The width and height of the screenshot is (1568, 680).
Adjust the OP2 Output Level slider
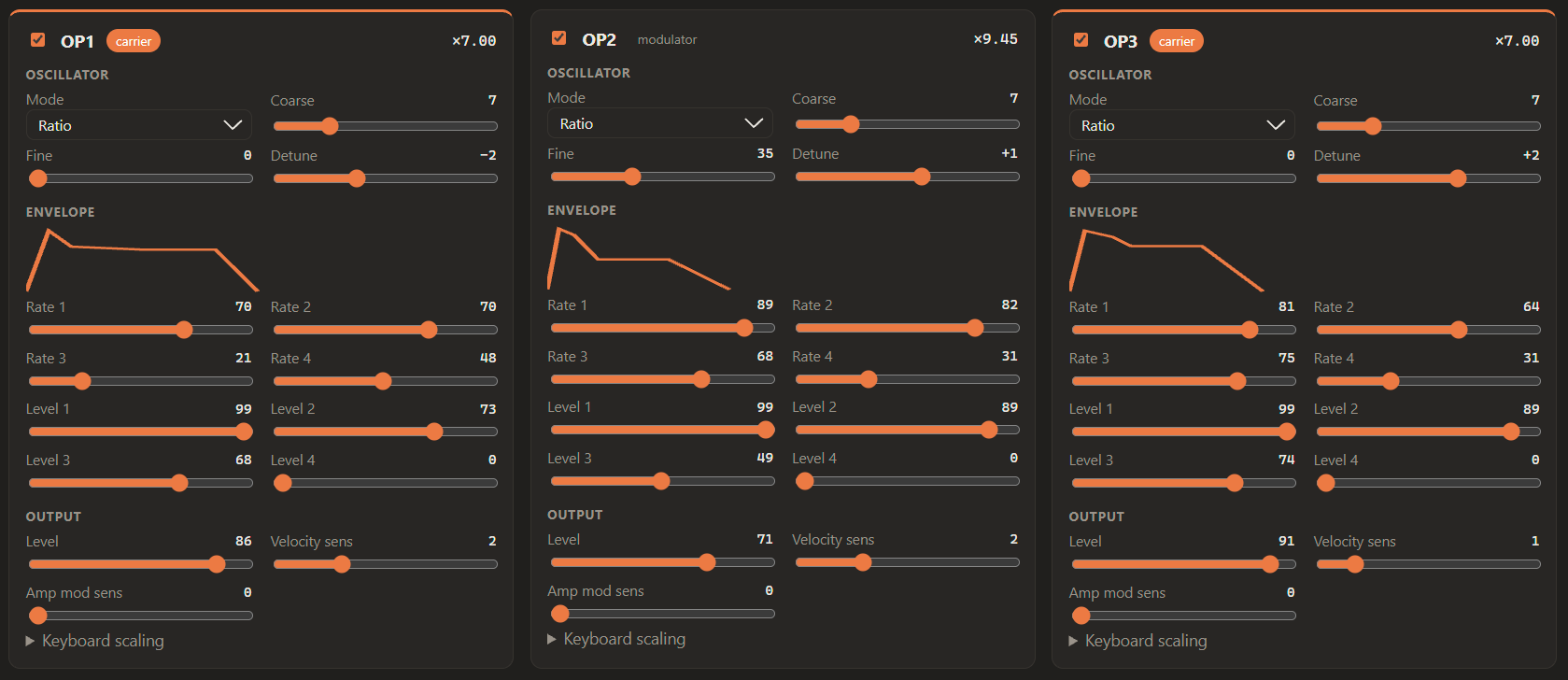click(662, 561)
